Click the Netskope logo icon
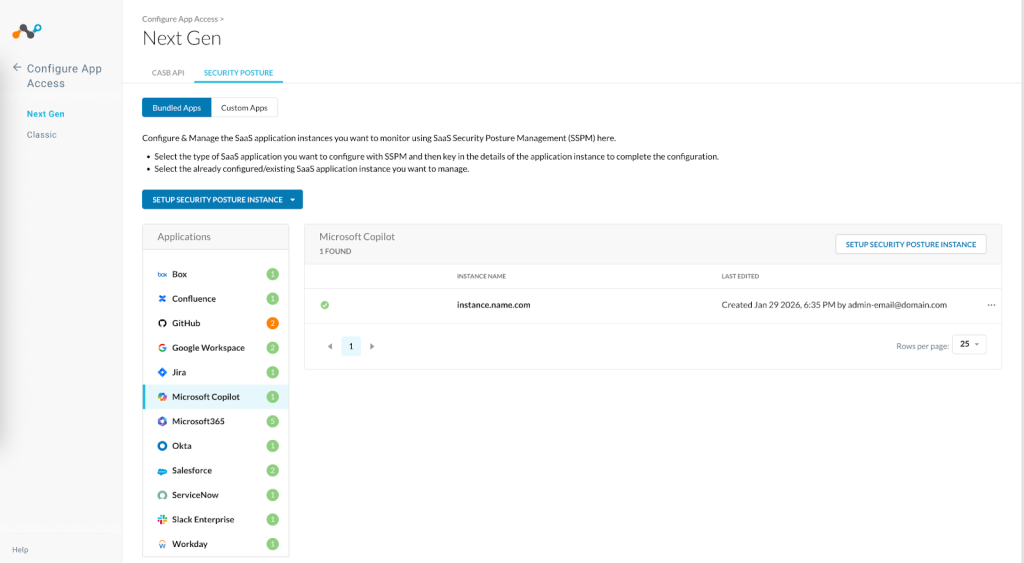 [x=27, y=31]
